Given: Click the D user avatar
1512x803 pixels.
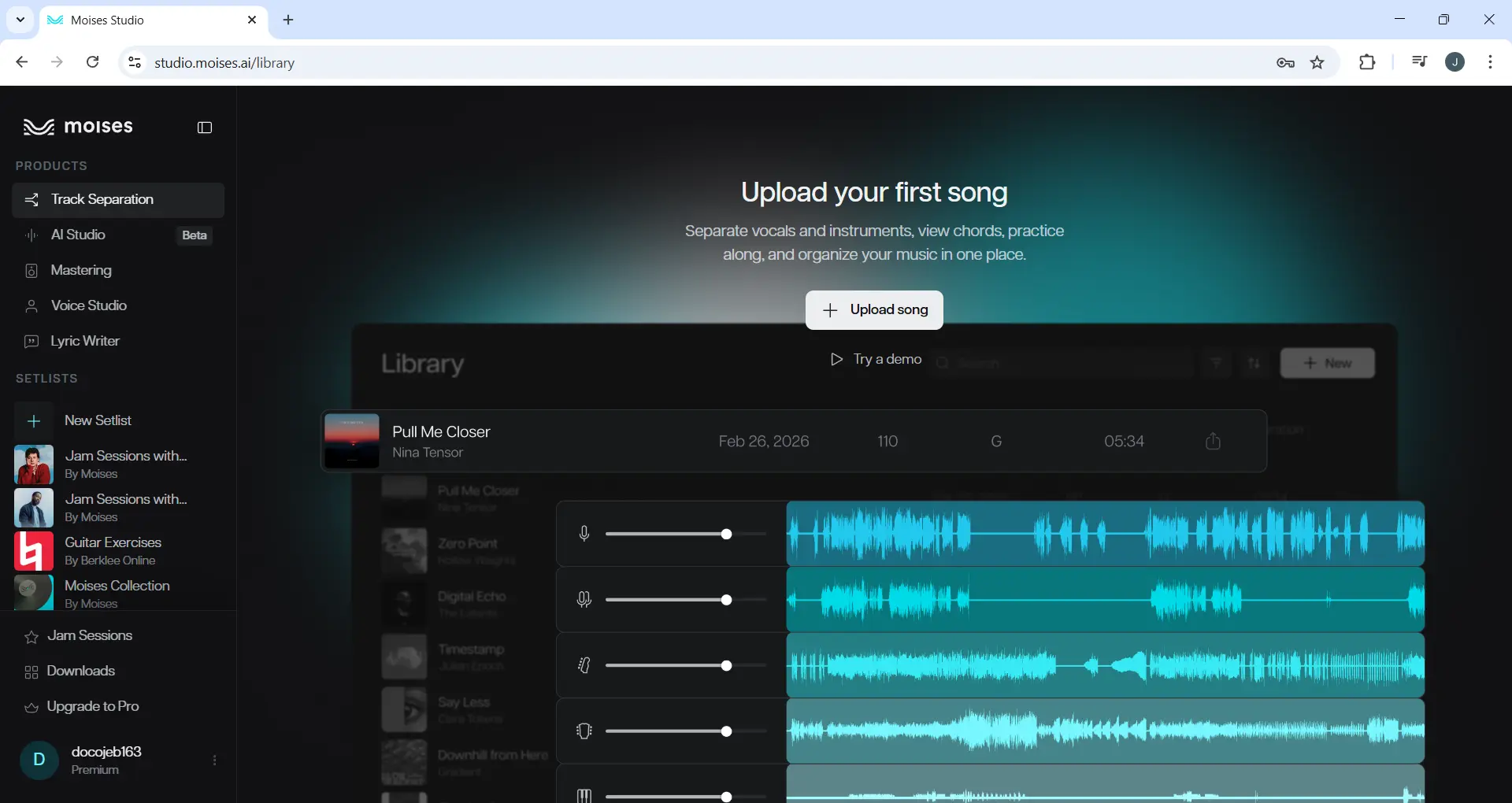Looking at the screenshot, I should [39, 760].
